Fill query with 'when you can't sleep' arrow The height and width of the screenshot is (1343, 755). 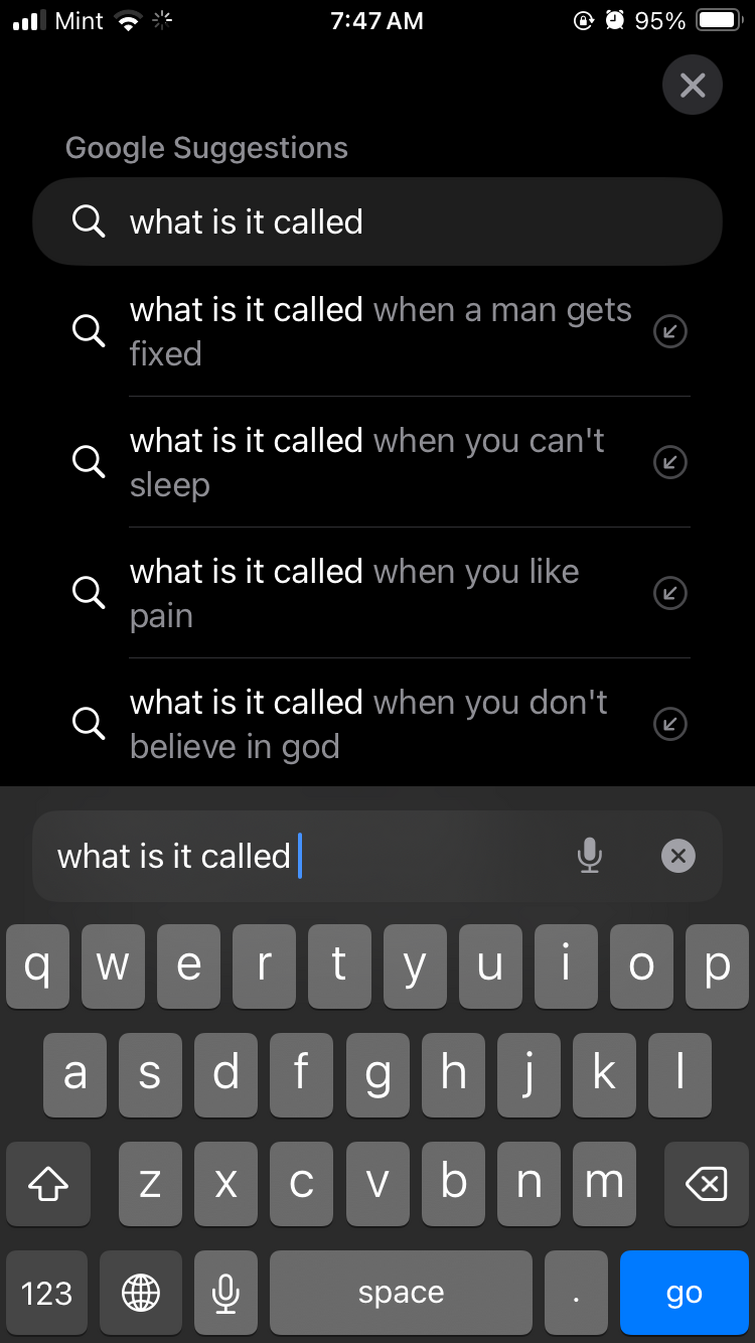pos(669,462)
